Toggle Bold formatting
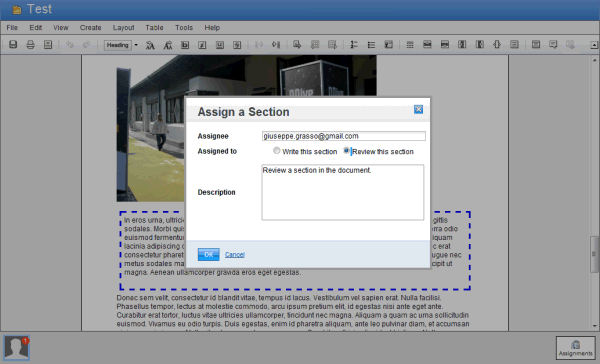Viewport: 600px width, 364px height. click(185, 45)
